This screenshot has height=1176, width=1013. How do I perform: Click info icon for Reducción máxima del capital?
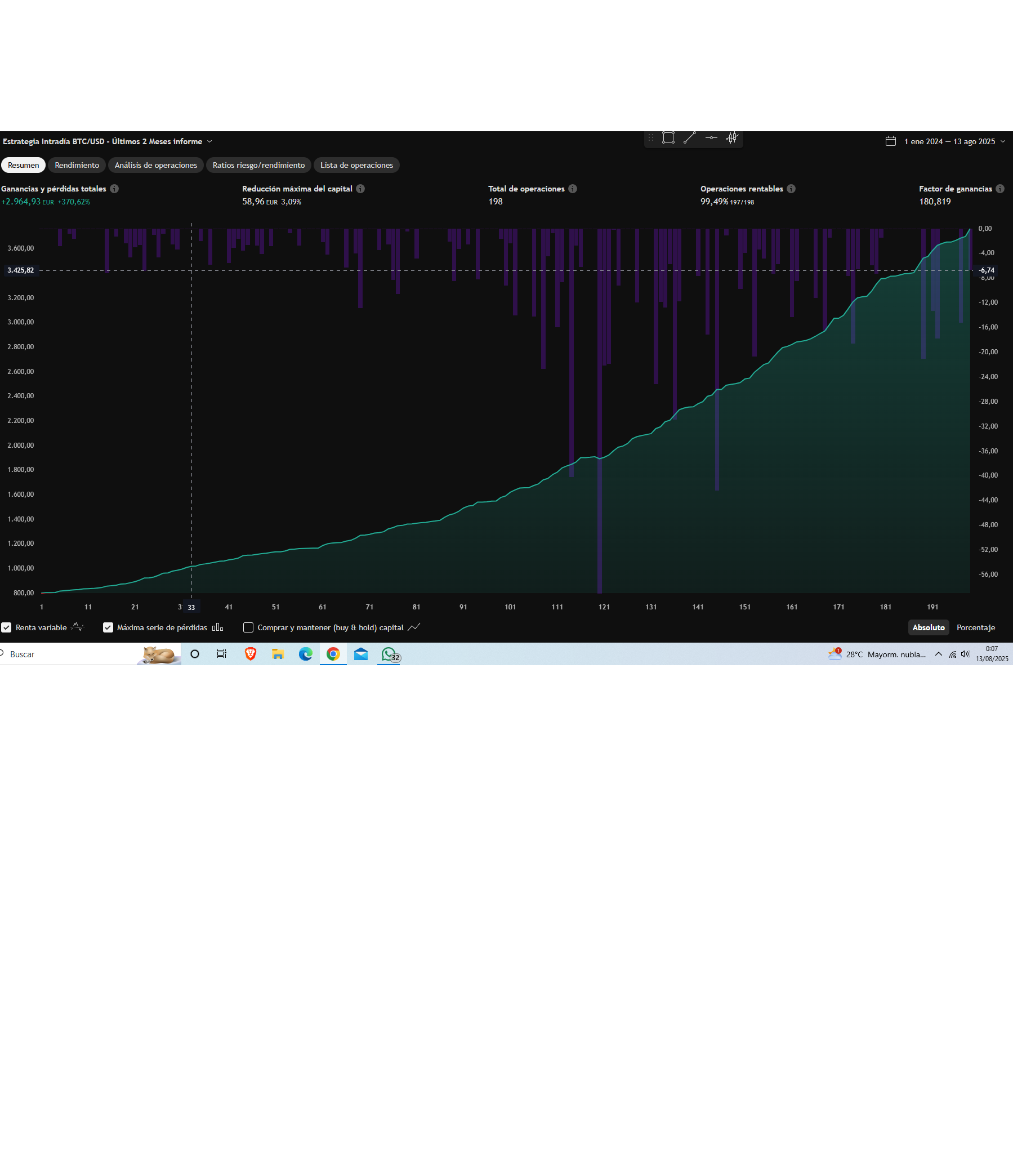[x=360, y=189]
